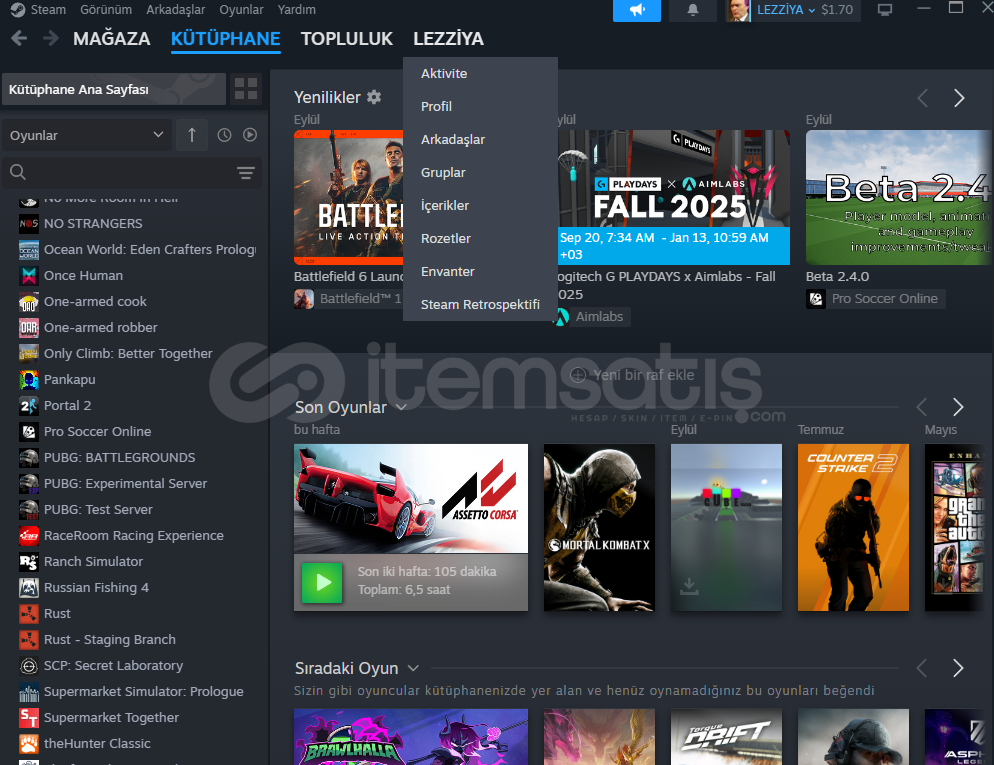Switch to collections grid view
994x765 pixels.
pos(246,89)
